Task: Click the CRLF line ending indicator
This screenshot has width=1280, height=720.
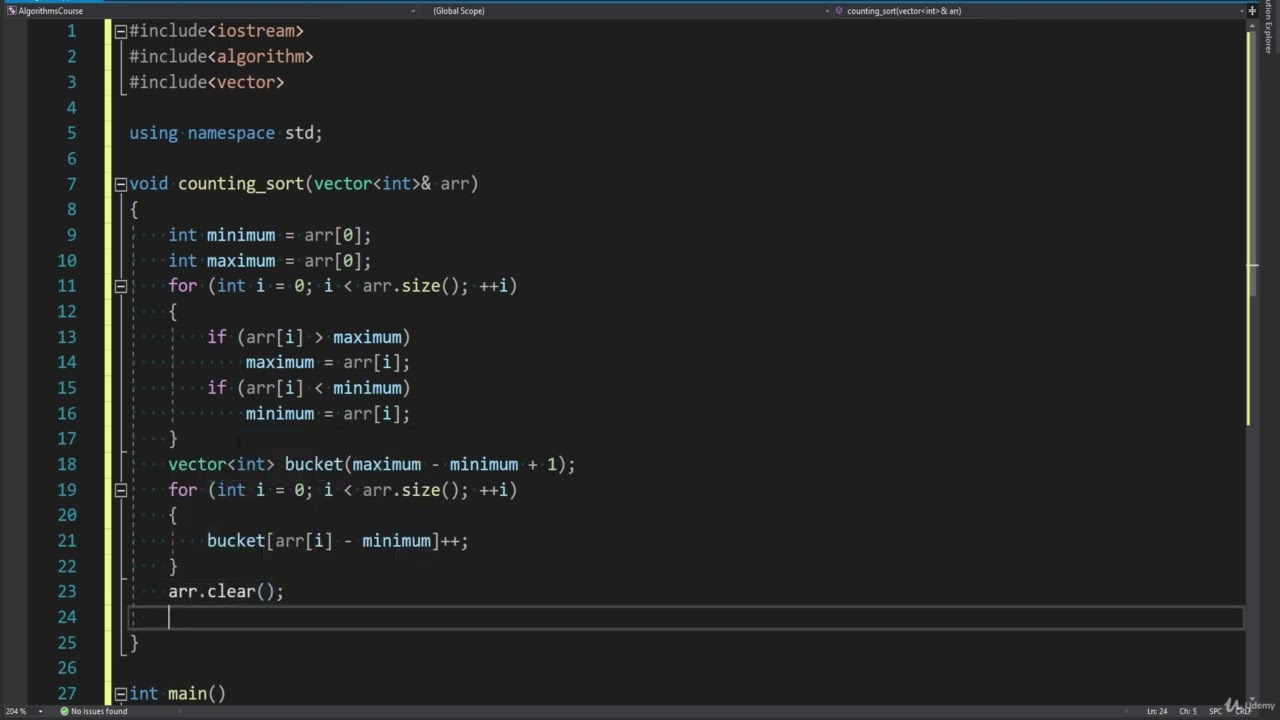Action: (1243, 712)
